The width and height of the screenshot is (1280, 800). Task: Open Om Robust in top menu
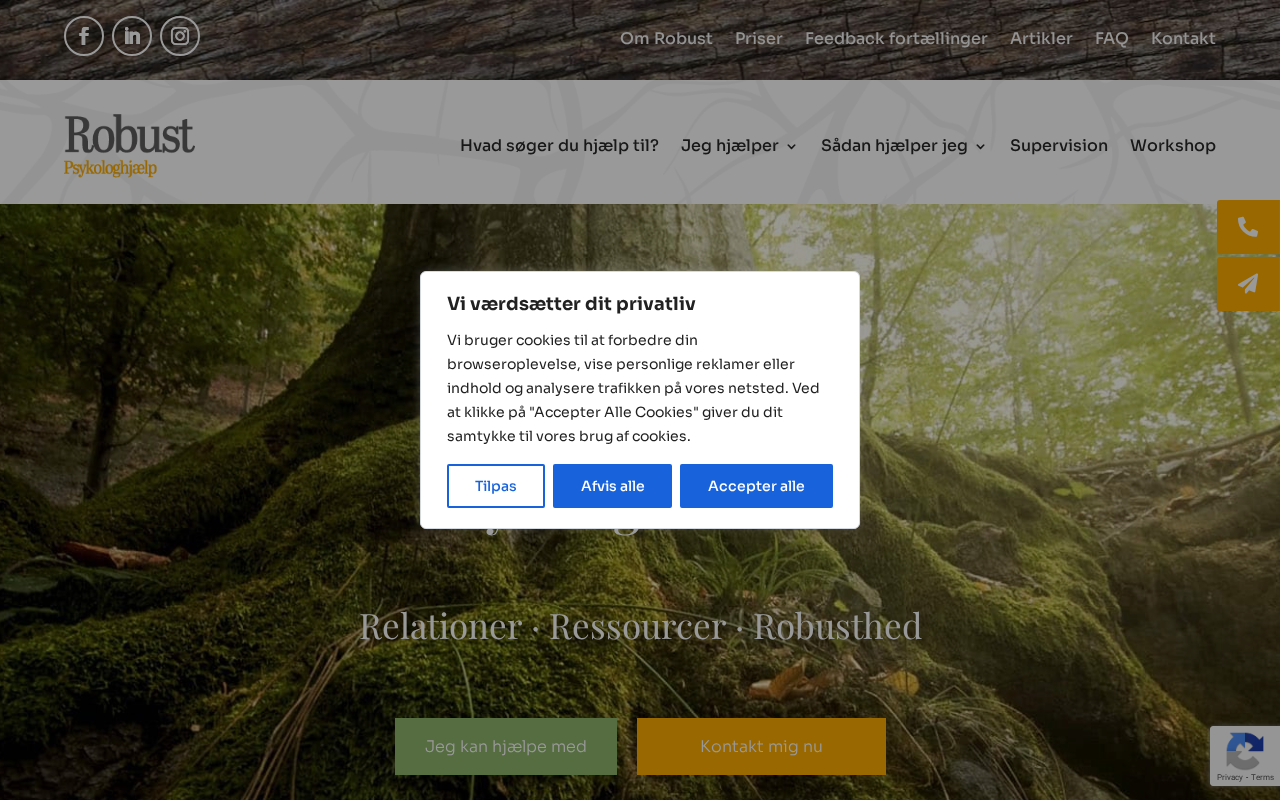pos(666,38)
